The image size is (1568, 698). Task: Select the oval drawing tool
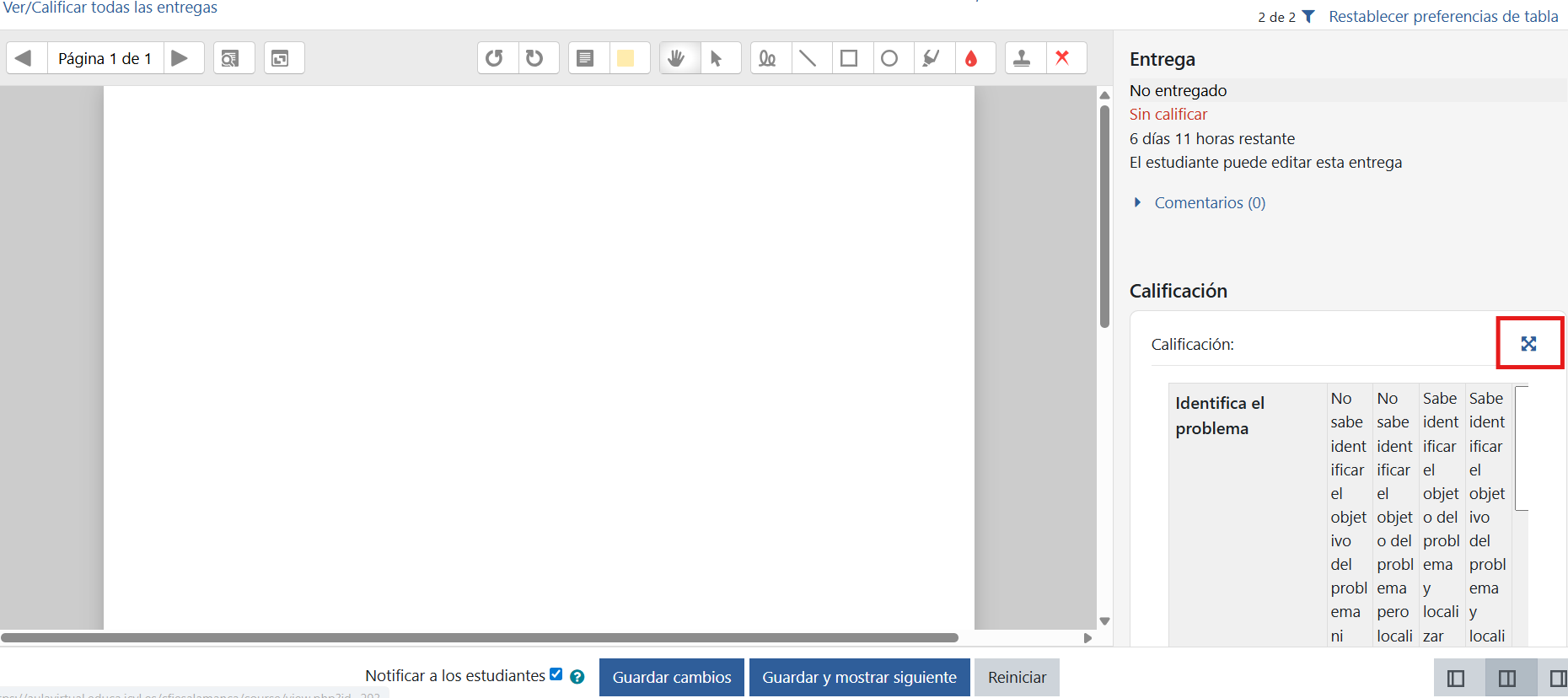[x=889, y=58]
